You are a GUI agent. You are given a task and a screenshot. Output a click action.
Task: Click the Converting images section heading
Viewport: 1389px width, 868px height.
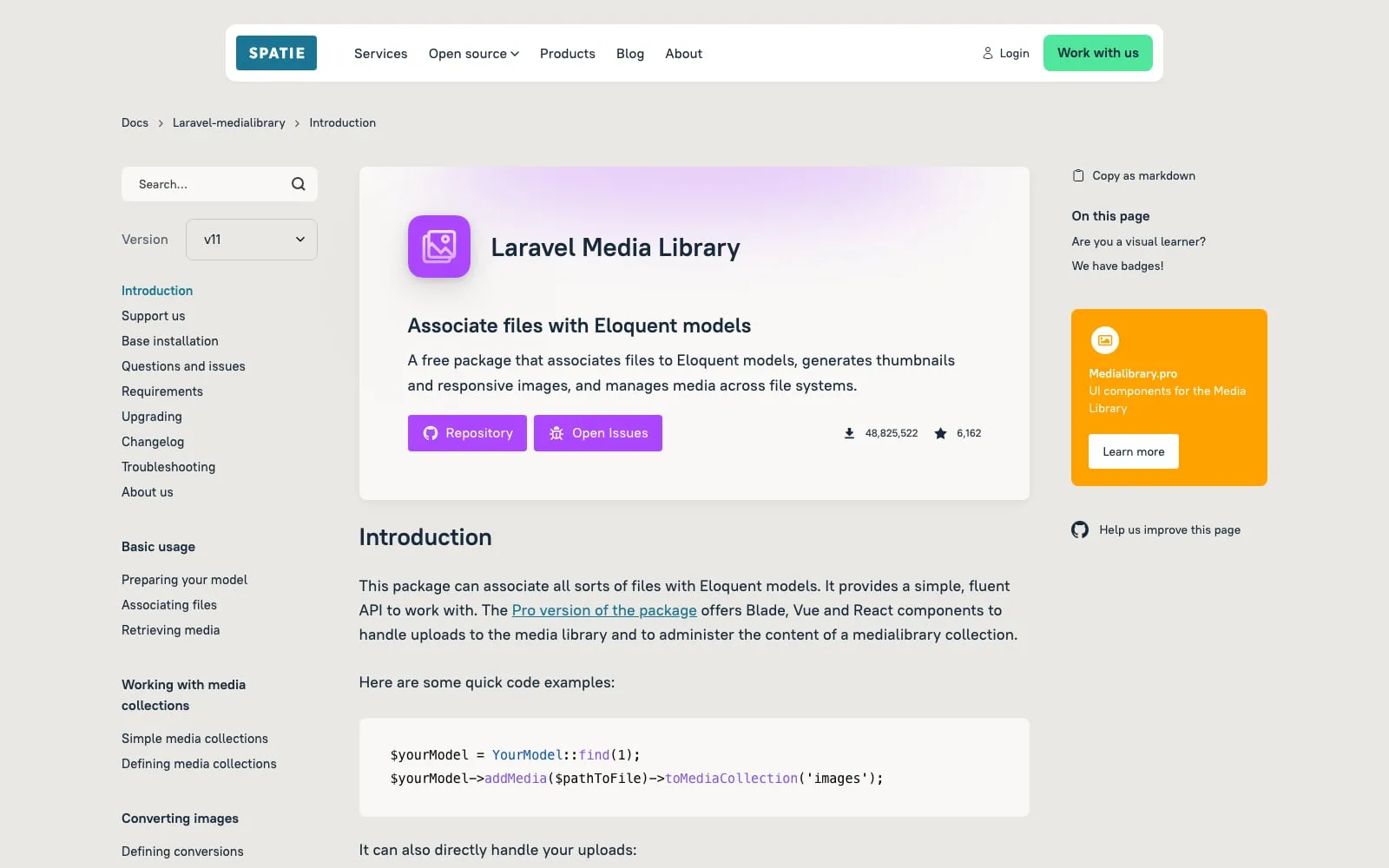tap(180, 819)
